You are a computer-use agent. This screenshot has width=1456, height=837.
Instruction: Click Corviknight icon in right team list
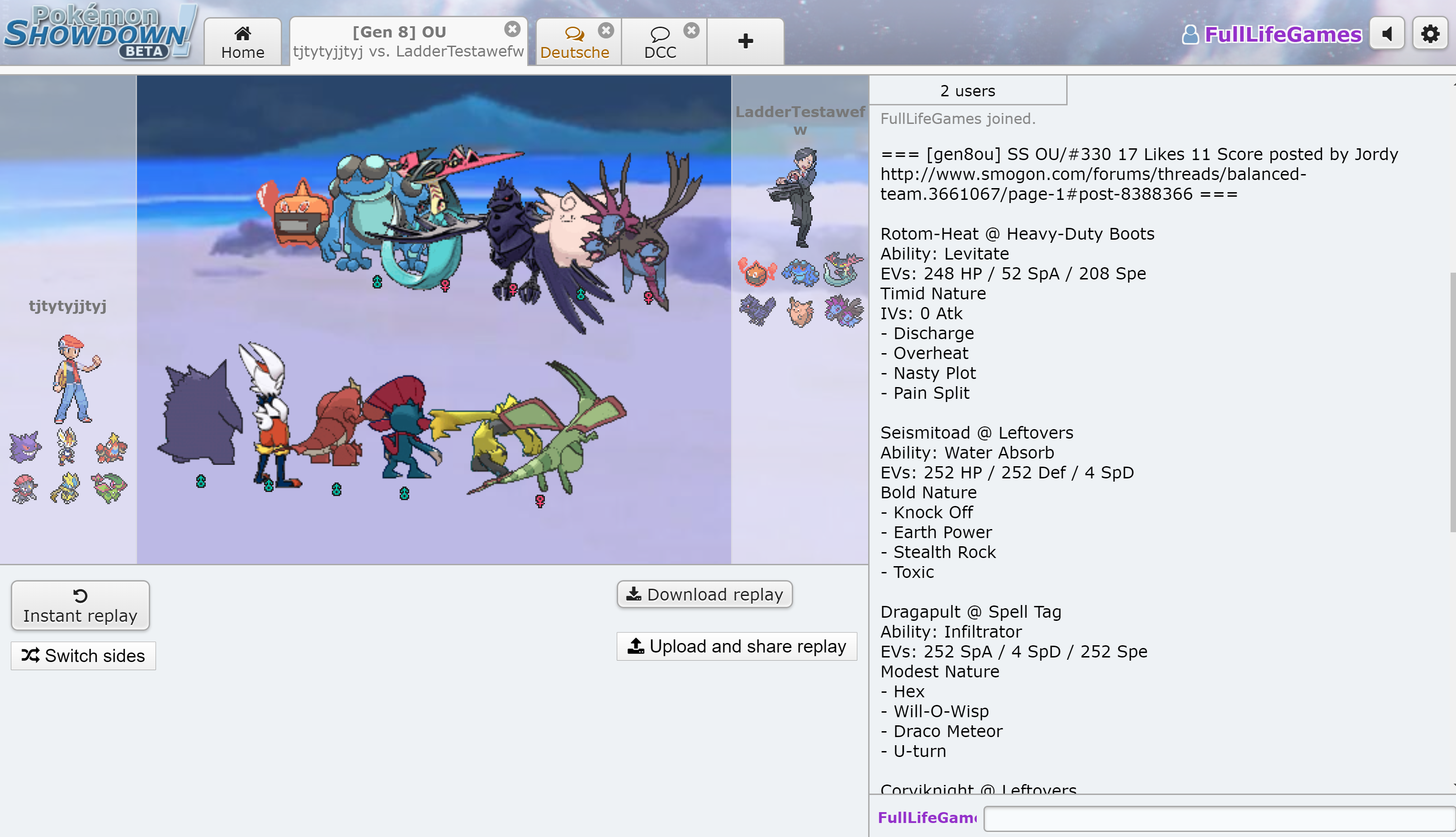pos(757,310)
